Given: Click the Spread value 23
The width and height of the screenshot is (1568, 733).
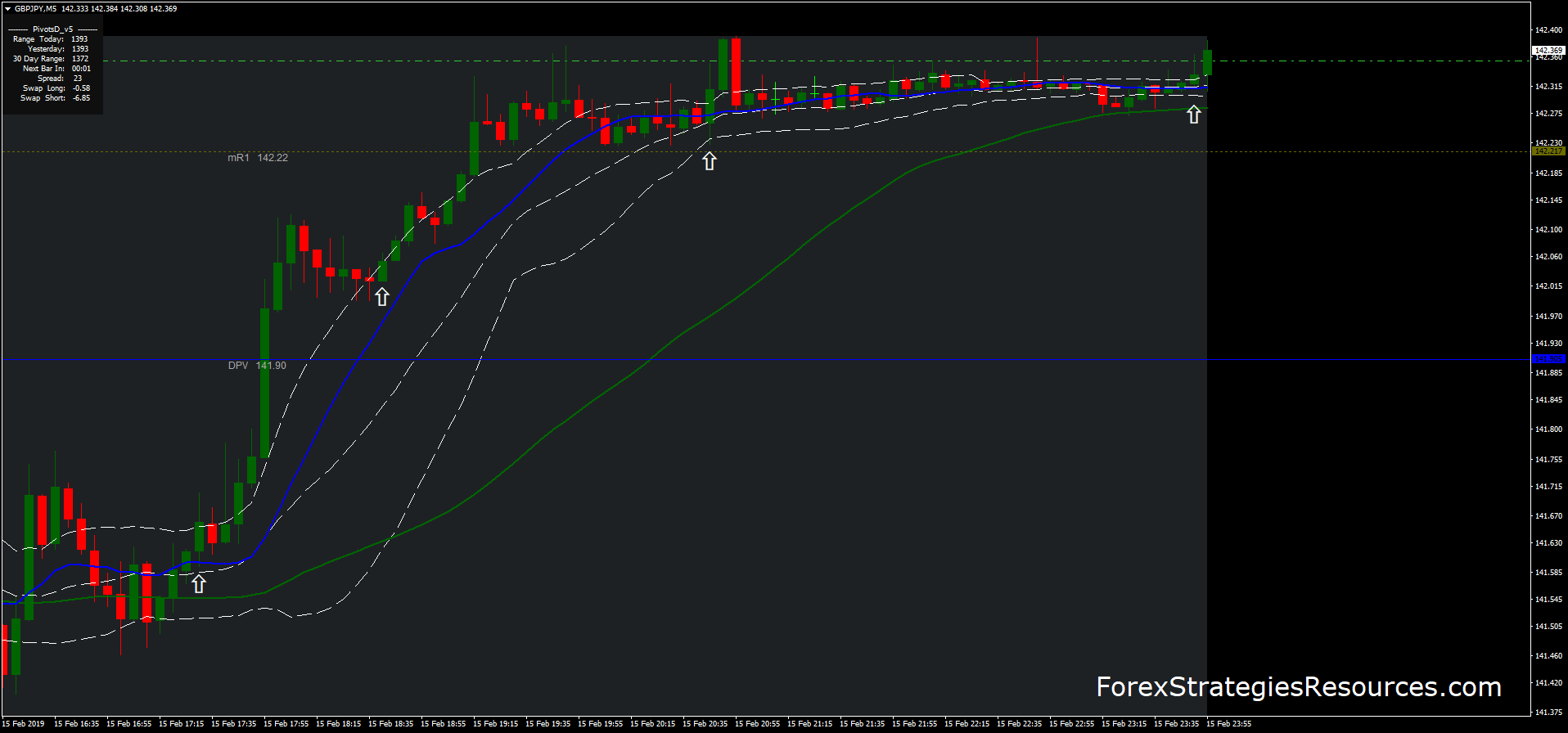Looking at the screenshot, I should pos(78,79).
